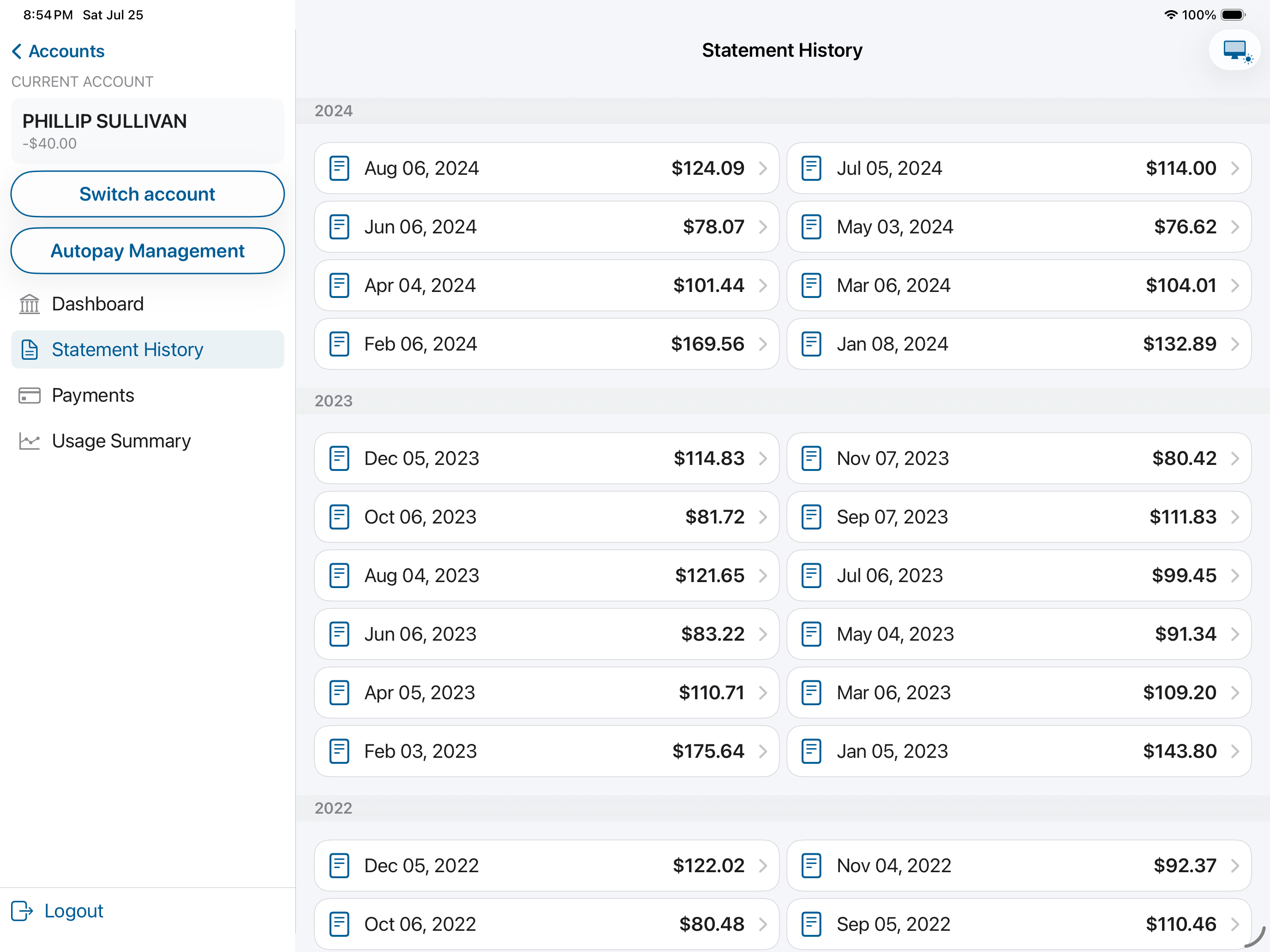
Task: Click the $111.83 amount
Action: click(1183, 517)
